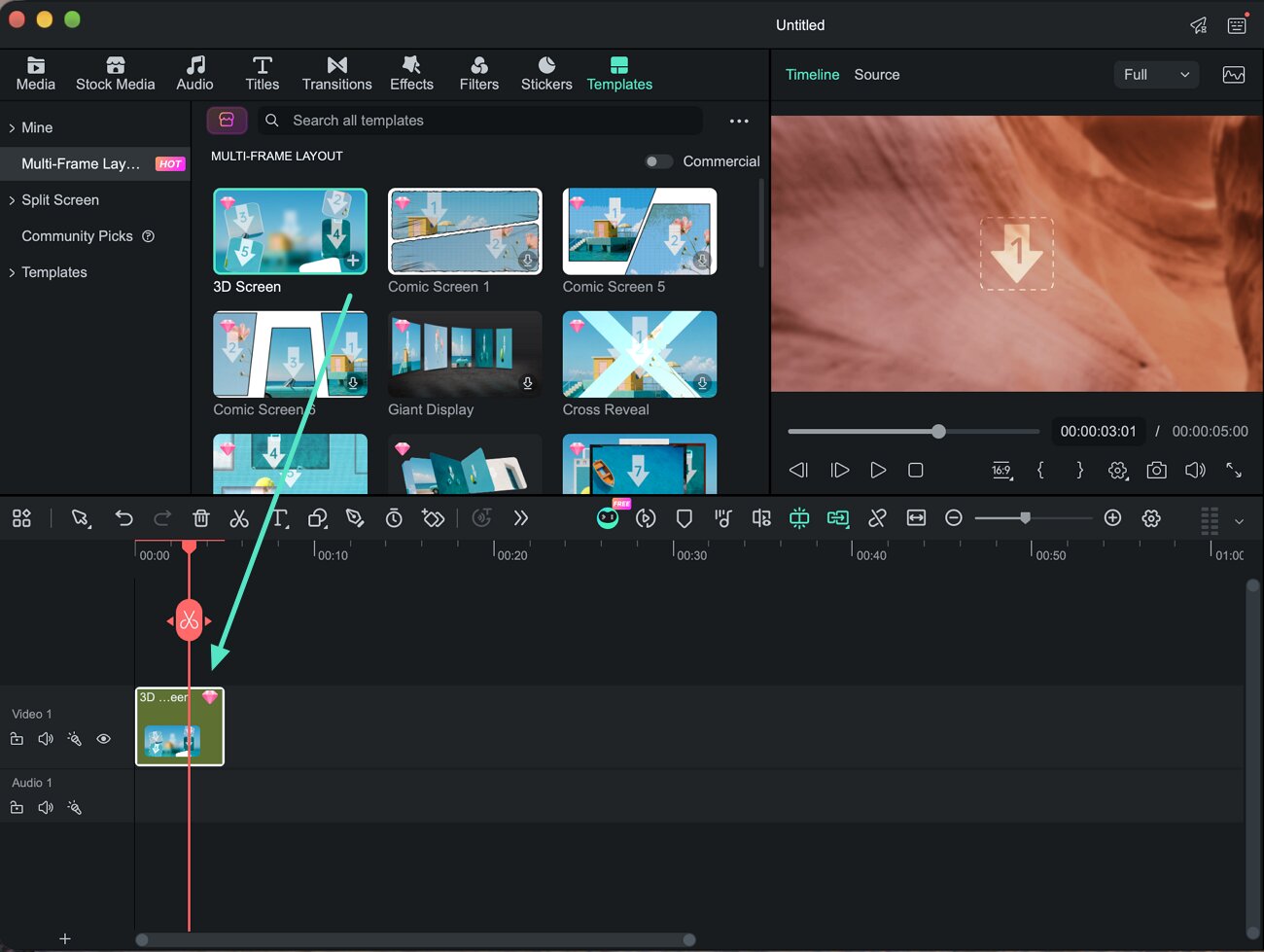Hide the Video 1 track
Screen dimensions: 1264x952
coord(104,739)
